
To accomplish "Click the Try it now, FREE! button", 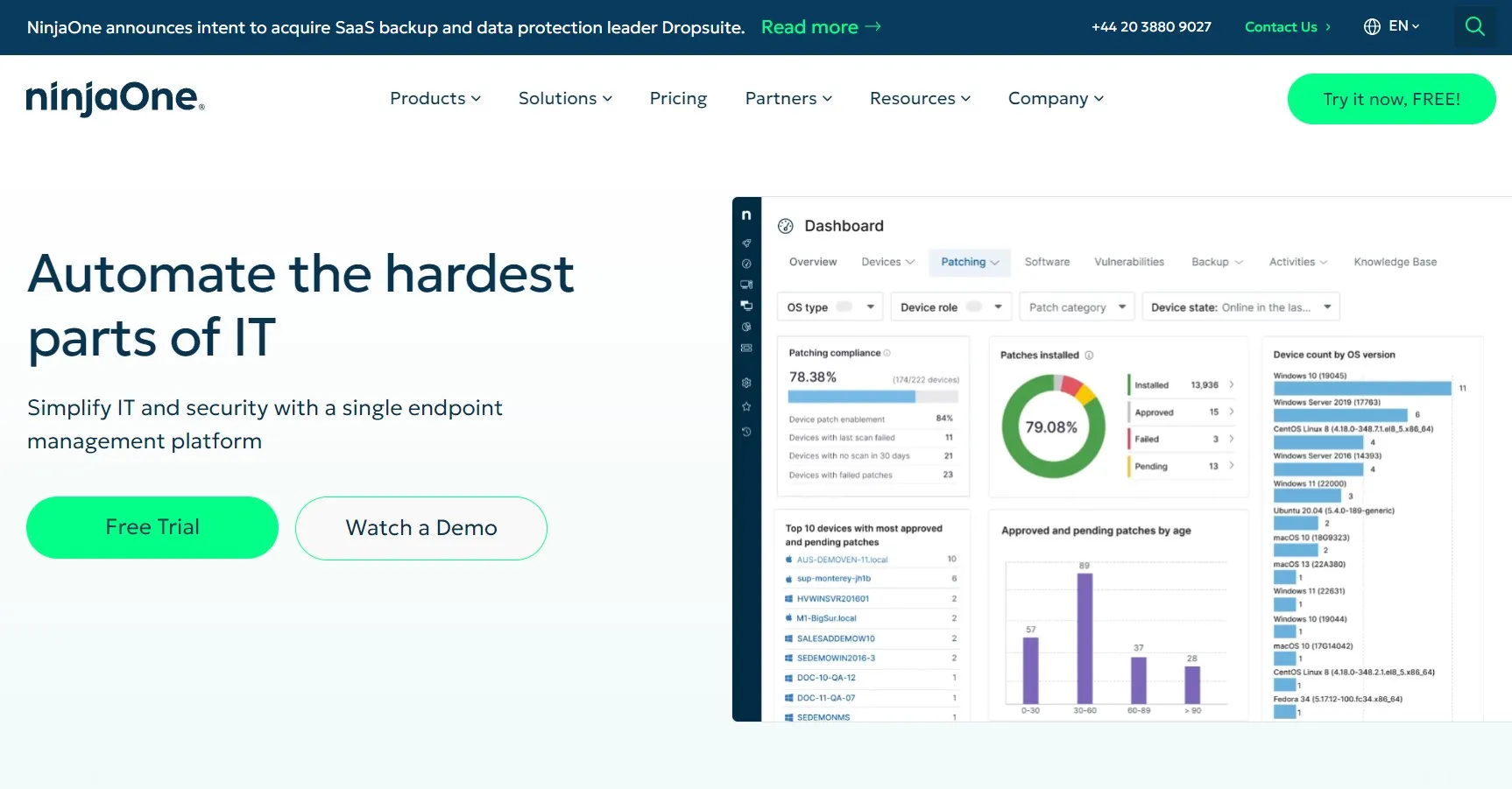I will click(x=1391, y=99).
